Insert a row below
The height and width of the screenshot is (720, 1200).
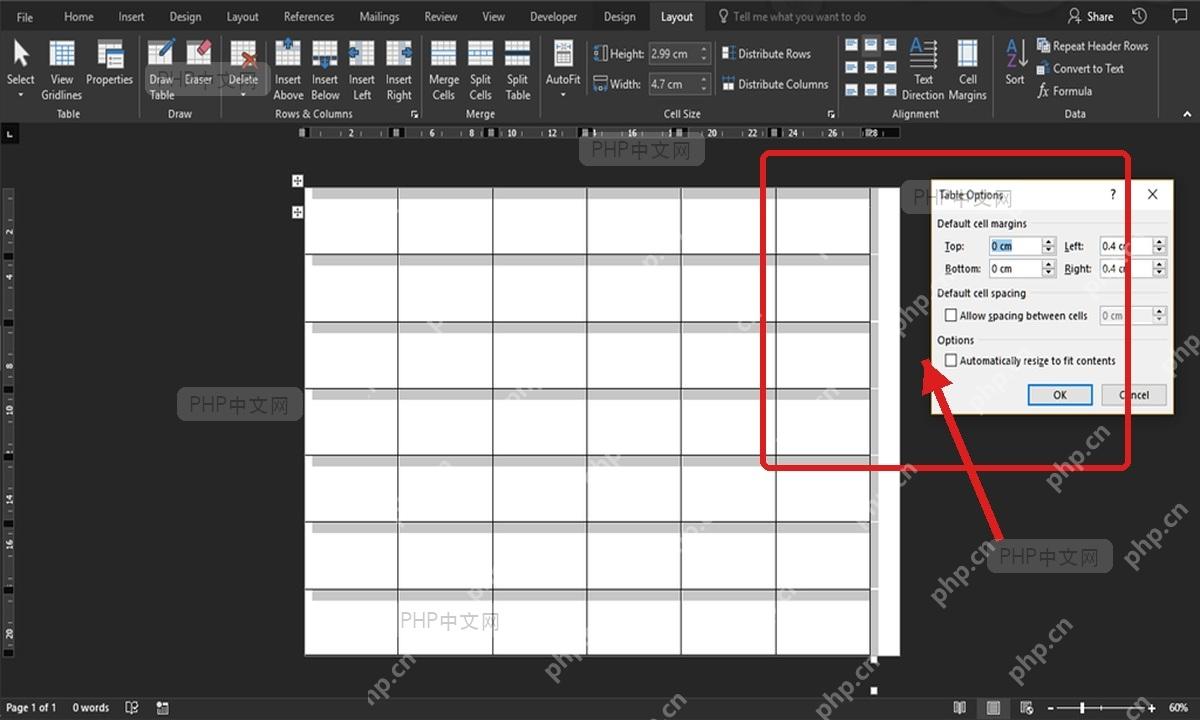325,70
